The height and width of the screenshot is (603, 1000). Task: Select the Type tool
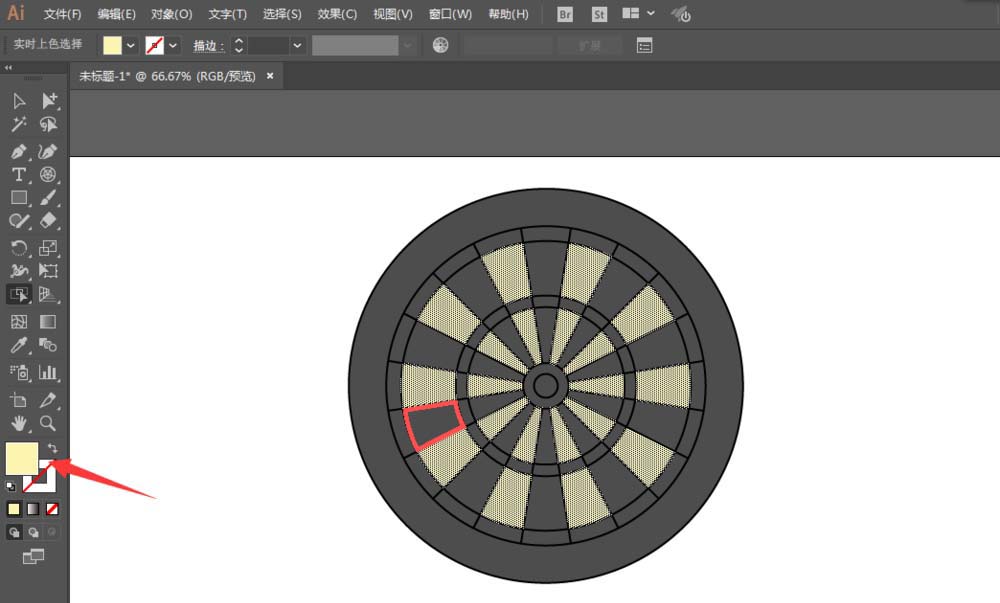click(19, 174)
